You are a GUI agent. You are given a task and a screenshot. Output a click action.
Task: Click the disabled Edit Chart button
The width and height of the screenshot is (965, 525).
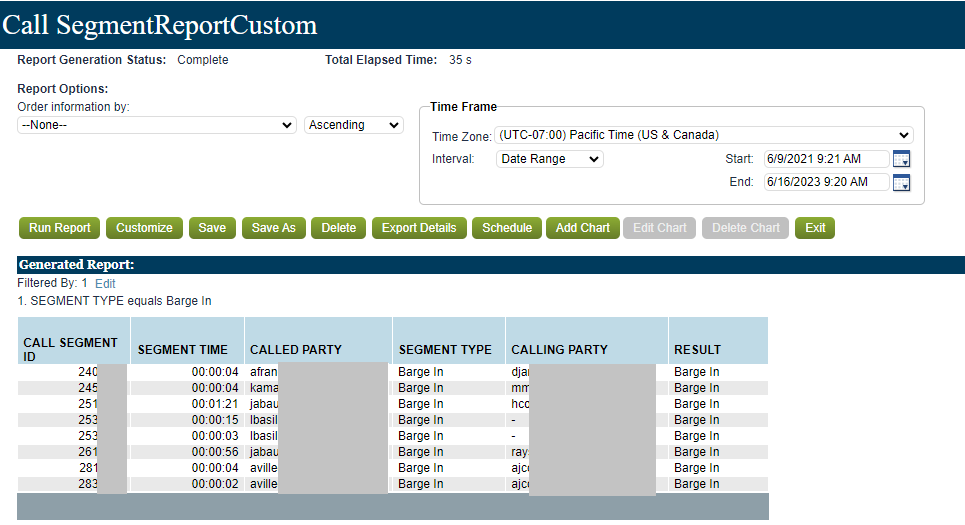tap(660, 228)
